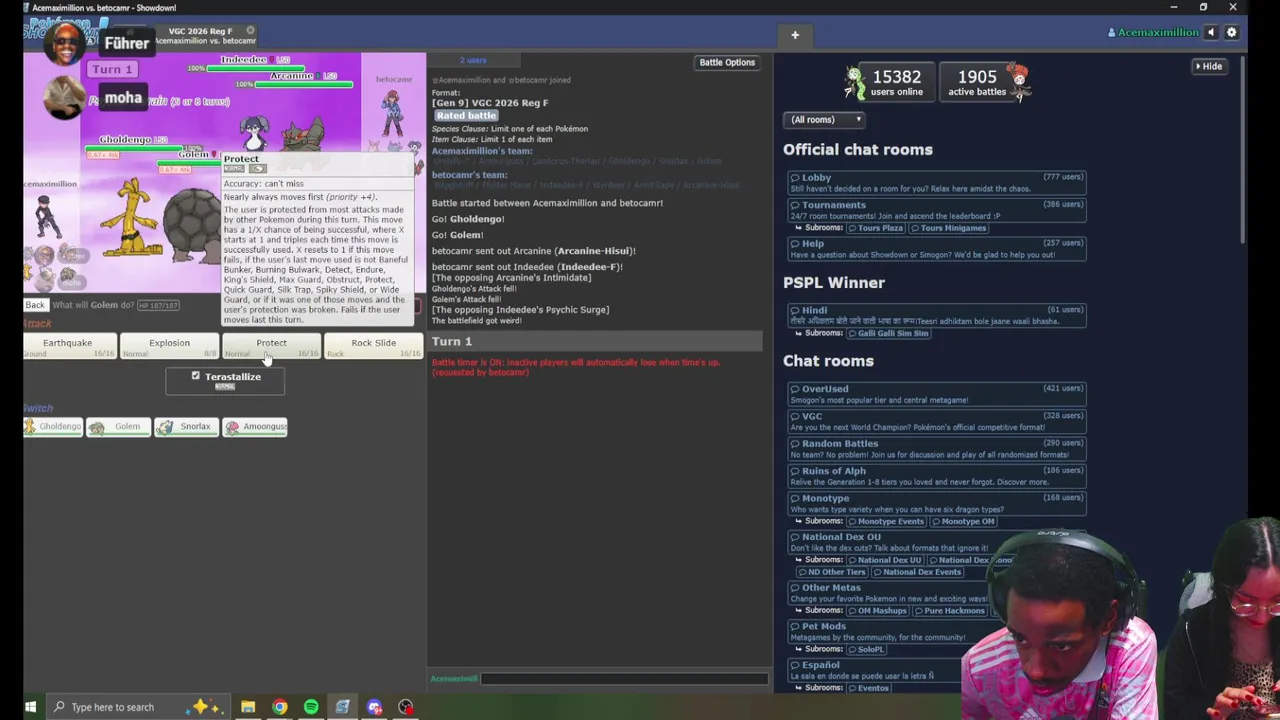
Task: Open the Eventos subroom
Action: (x=870, y=688)
